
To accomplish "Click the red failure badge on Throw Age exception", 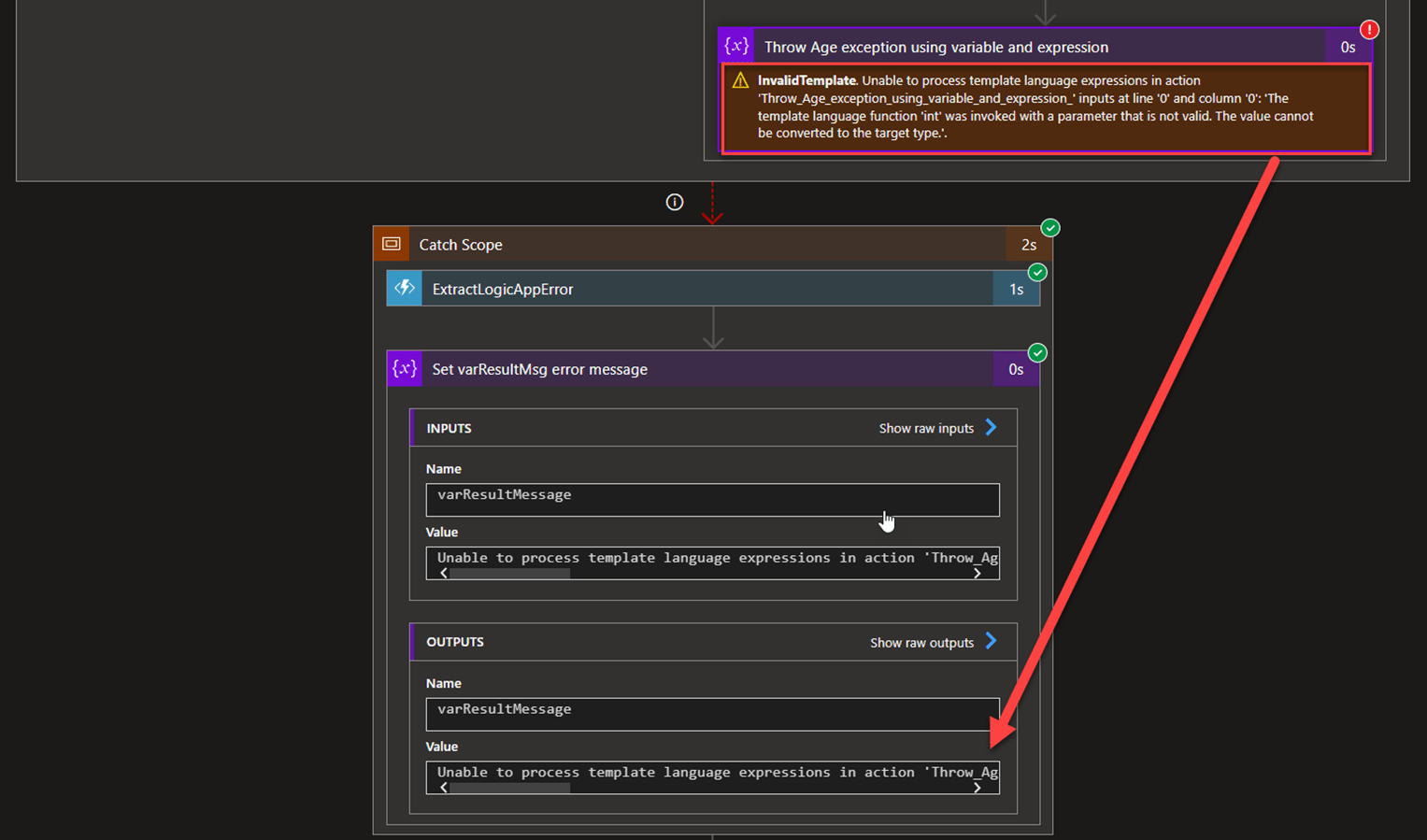I will pyautogui.click(x=1369, y=29).
